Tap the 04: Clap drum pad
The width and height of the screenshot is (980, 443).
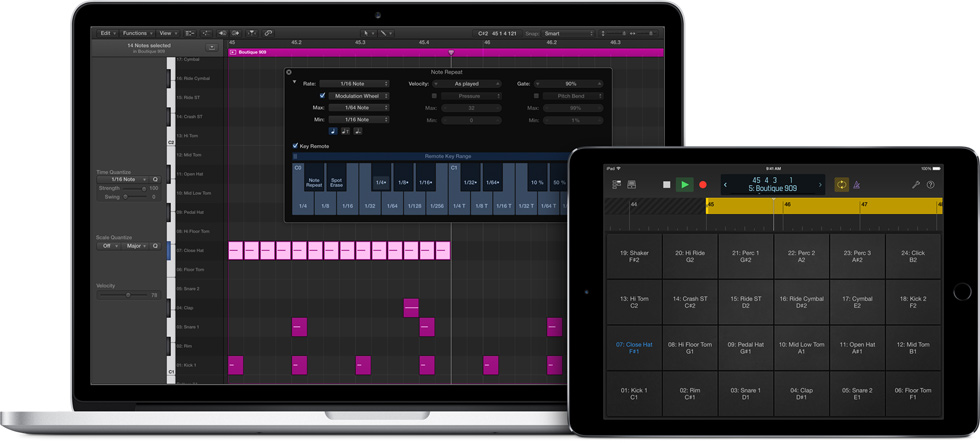tap(801, 394)
